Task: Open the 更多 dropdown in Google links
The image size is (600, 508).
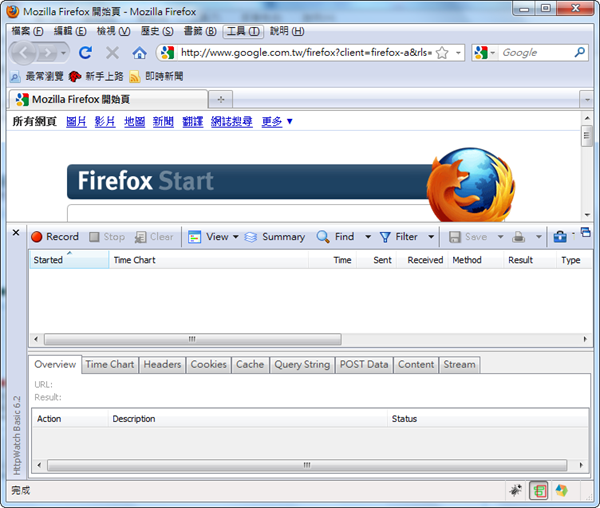Action: (x=277, y=122)
